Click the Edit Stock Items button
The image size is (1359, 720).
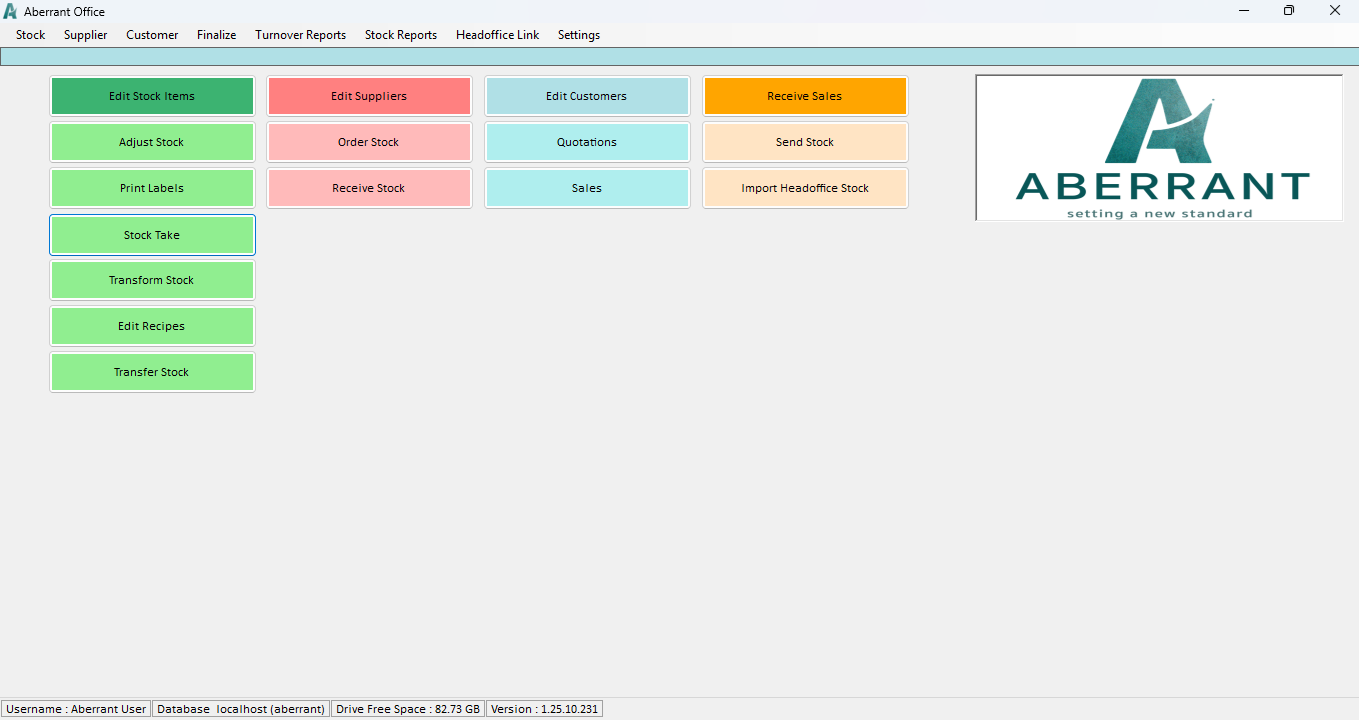click(152, 97)
